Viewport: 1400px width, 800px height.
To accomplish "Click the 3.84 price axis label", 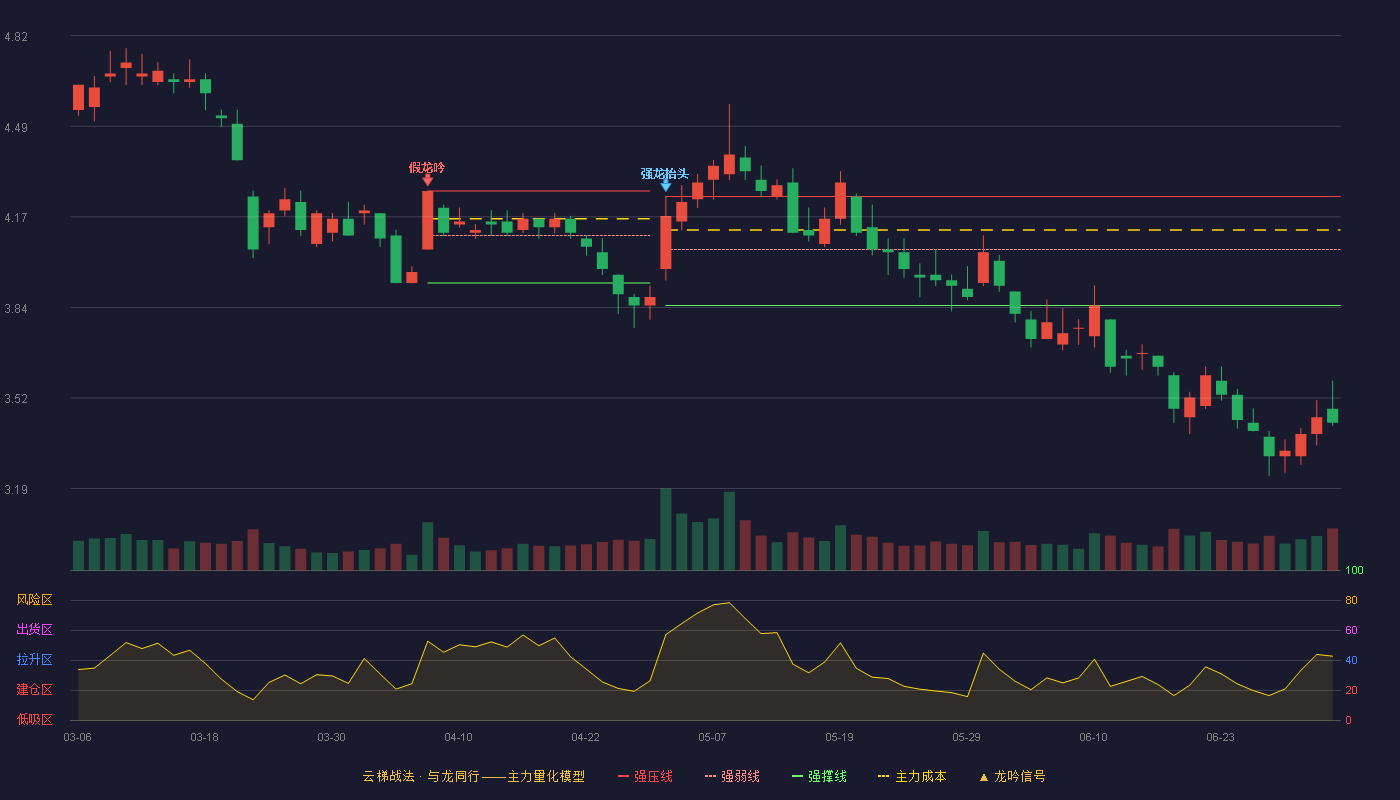I will (16, 308).
